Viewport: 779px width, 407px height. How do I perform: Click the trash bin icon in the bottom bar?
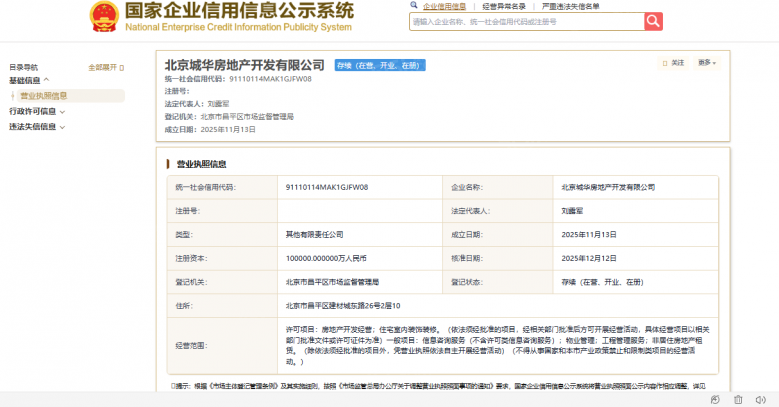pyautogui.click(x=738, y=400)
